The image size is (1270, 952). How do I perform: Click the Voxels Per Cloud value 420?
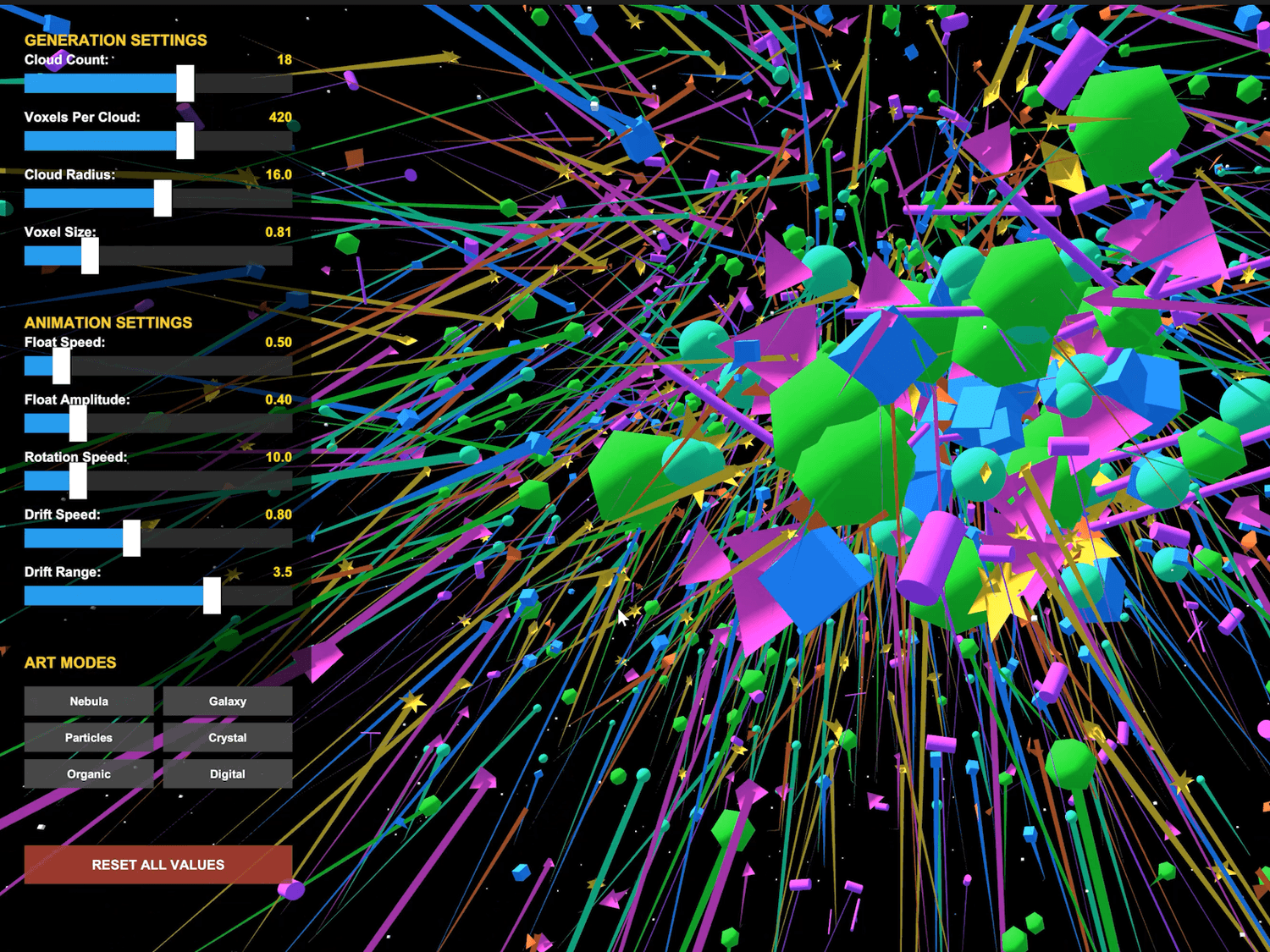[280, 118]
